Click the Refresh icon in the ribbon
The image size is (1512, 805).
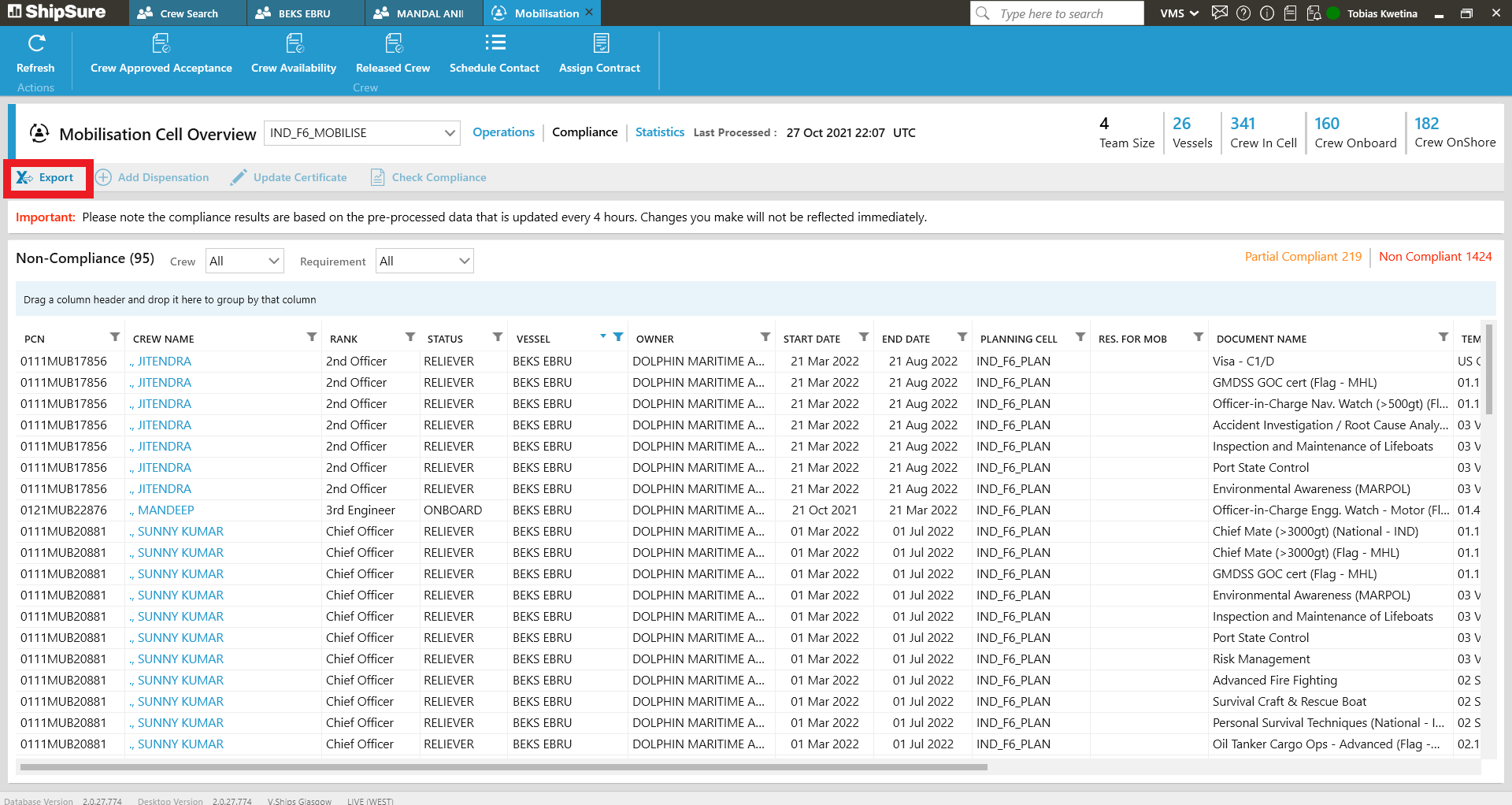click(36, 44)
